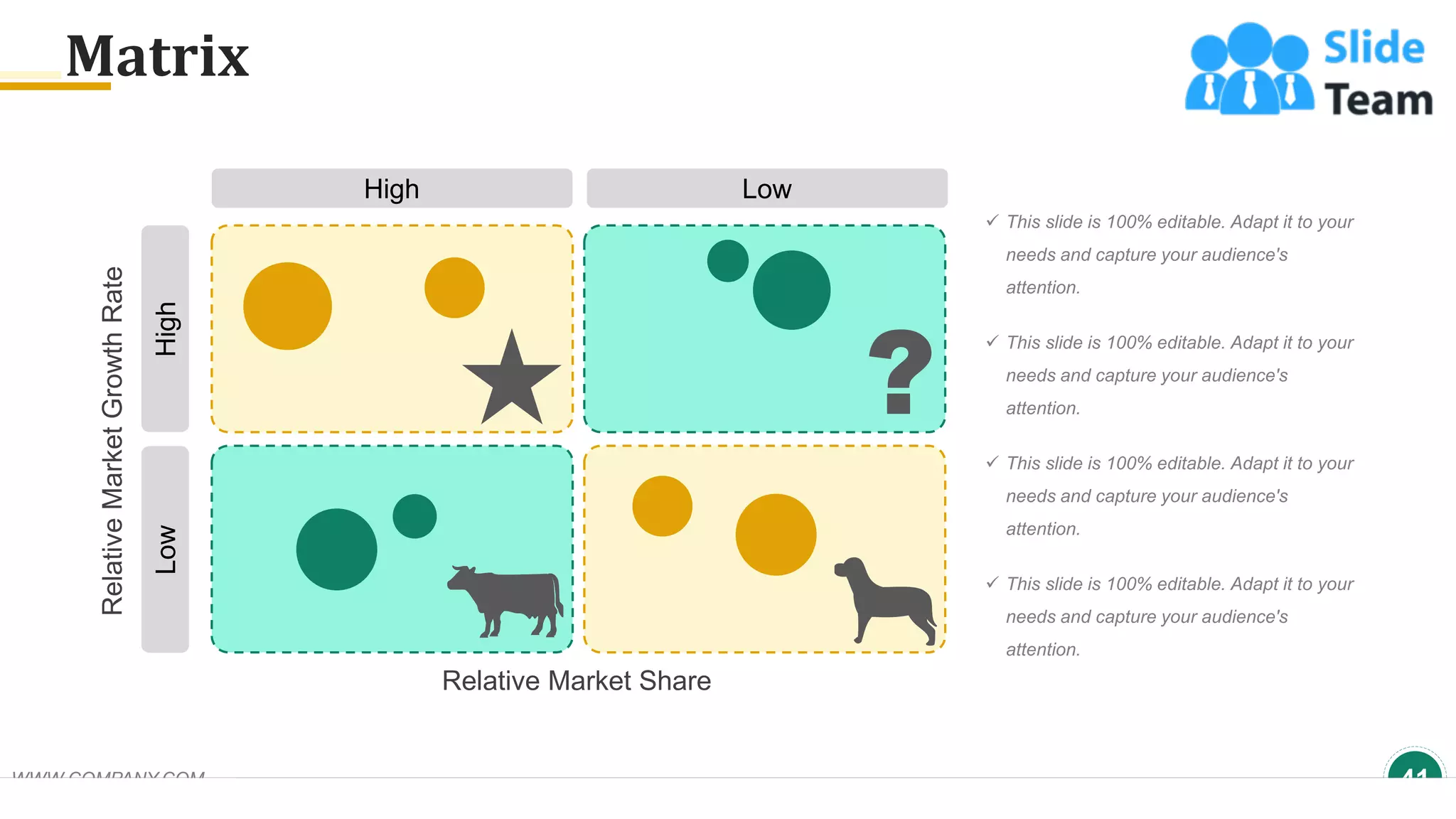Click the Slide Team people logo
The height and width of the screenshot is (819, 1456).
1249,70
